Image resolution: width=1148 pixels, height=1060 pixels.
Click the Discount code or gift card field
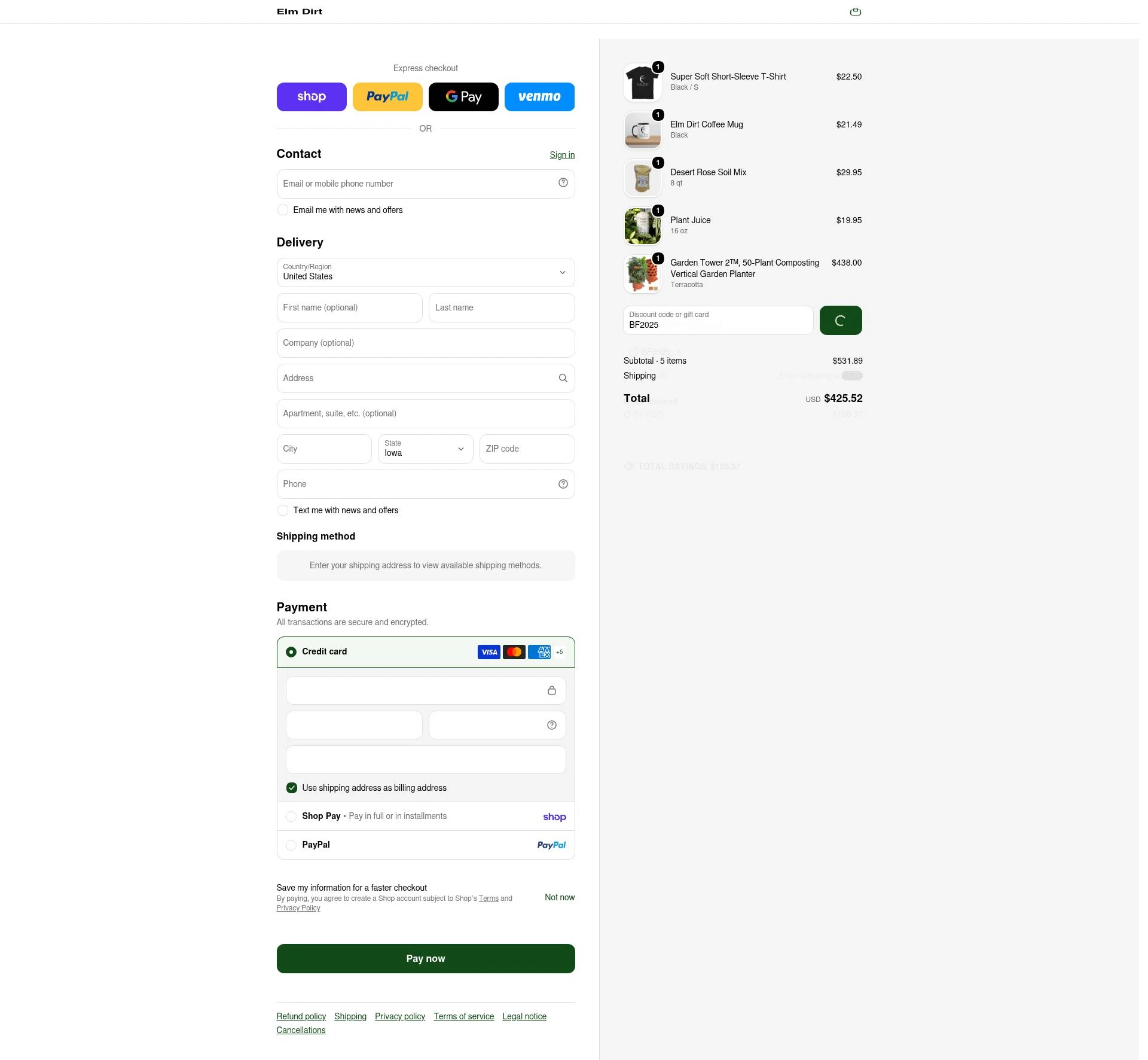tap(718, 320)
